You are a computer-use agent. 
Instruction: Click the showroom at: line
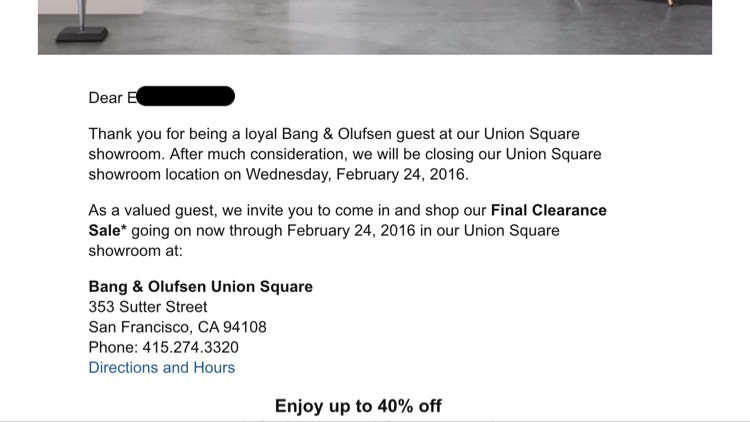pyautogui.click(x=133, y=250)
